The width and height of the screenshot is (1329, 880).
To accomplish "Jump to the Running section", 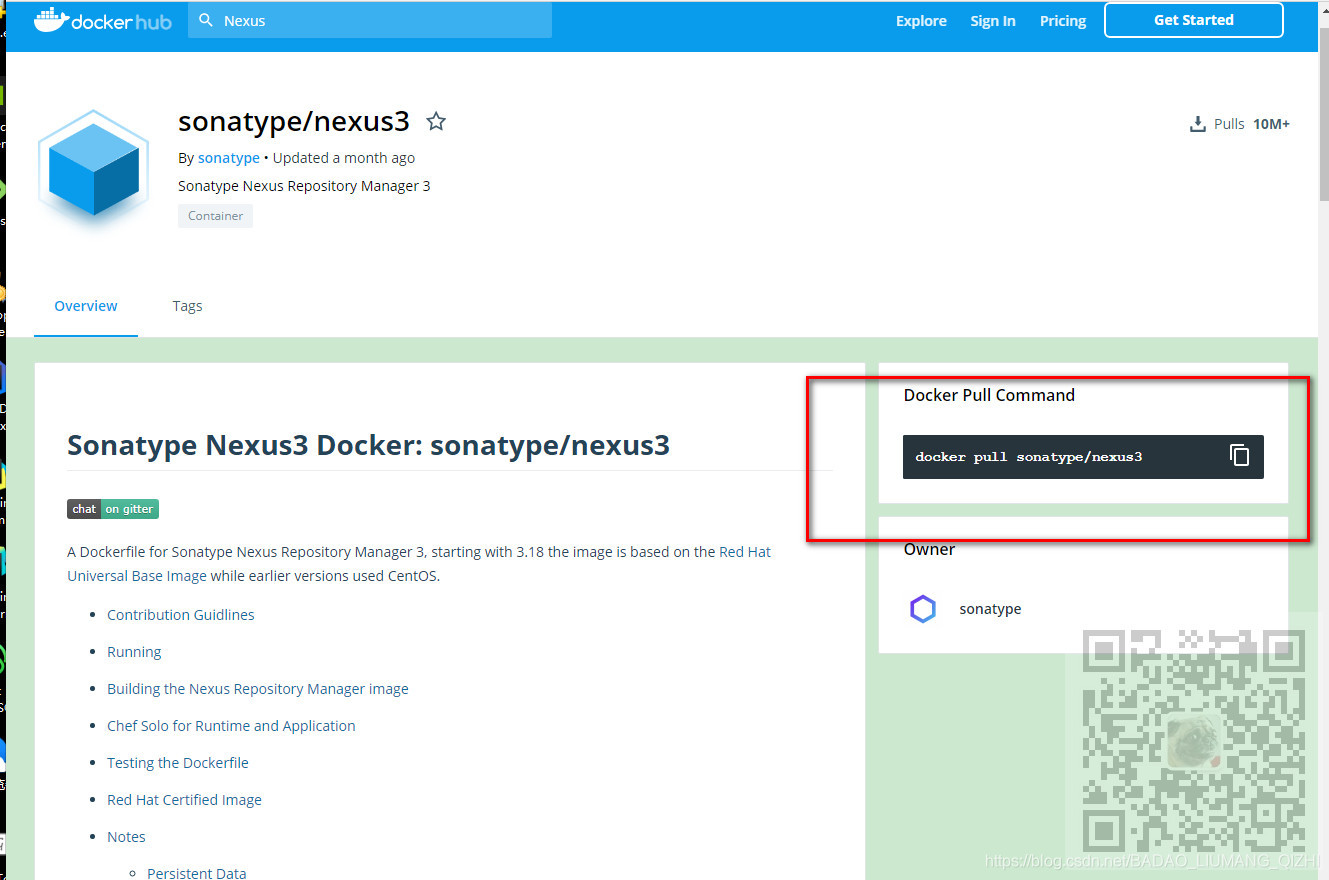I will click(134, 652).
